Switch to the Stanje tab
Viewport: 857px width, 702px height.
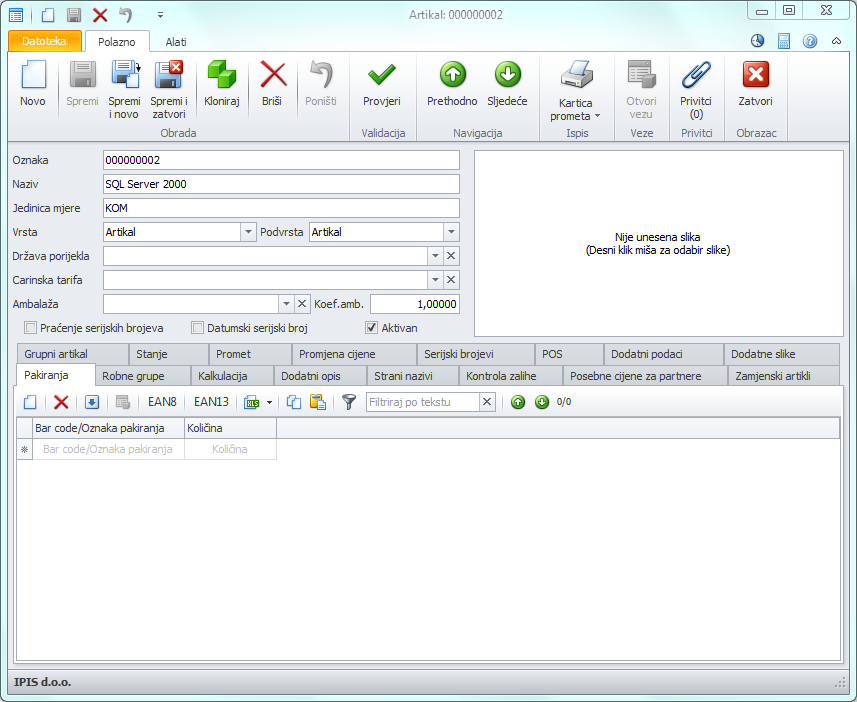(169, 354)
